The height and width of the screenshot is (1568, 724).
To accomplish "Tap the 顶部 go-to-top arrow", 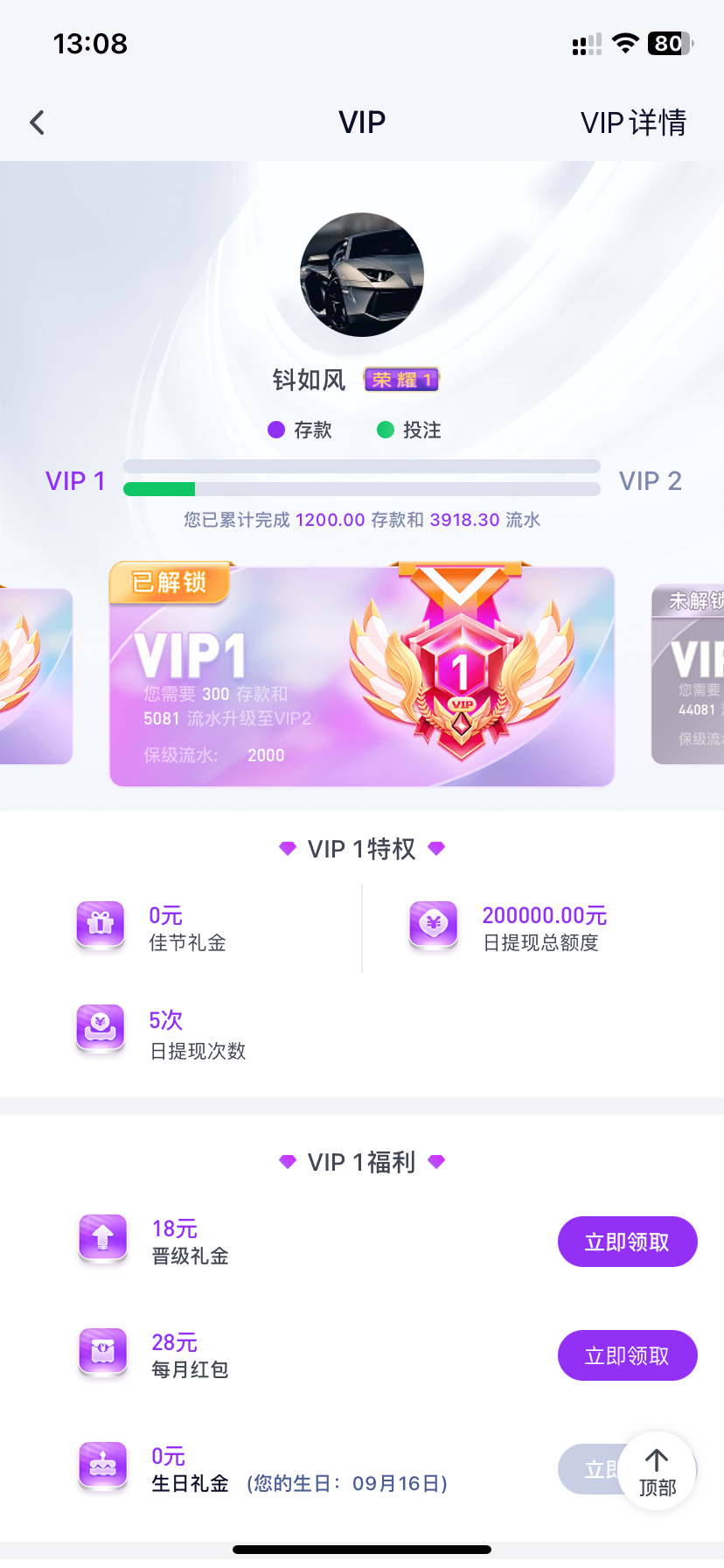I will (x=658, y=1471).
